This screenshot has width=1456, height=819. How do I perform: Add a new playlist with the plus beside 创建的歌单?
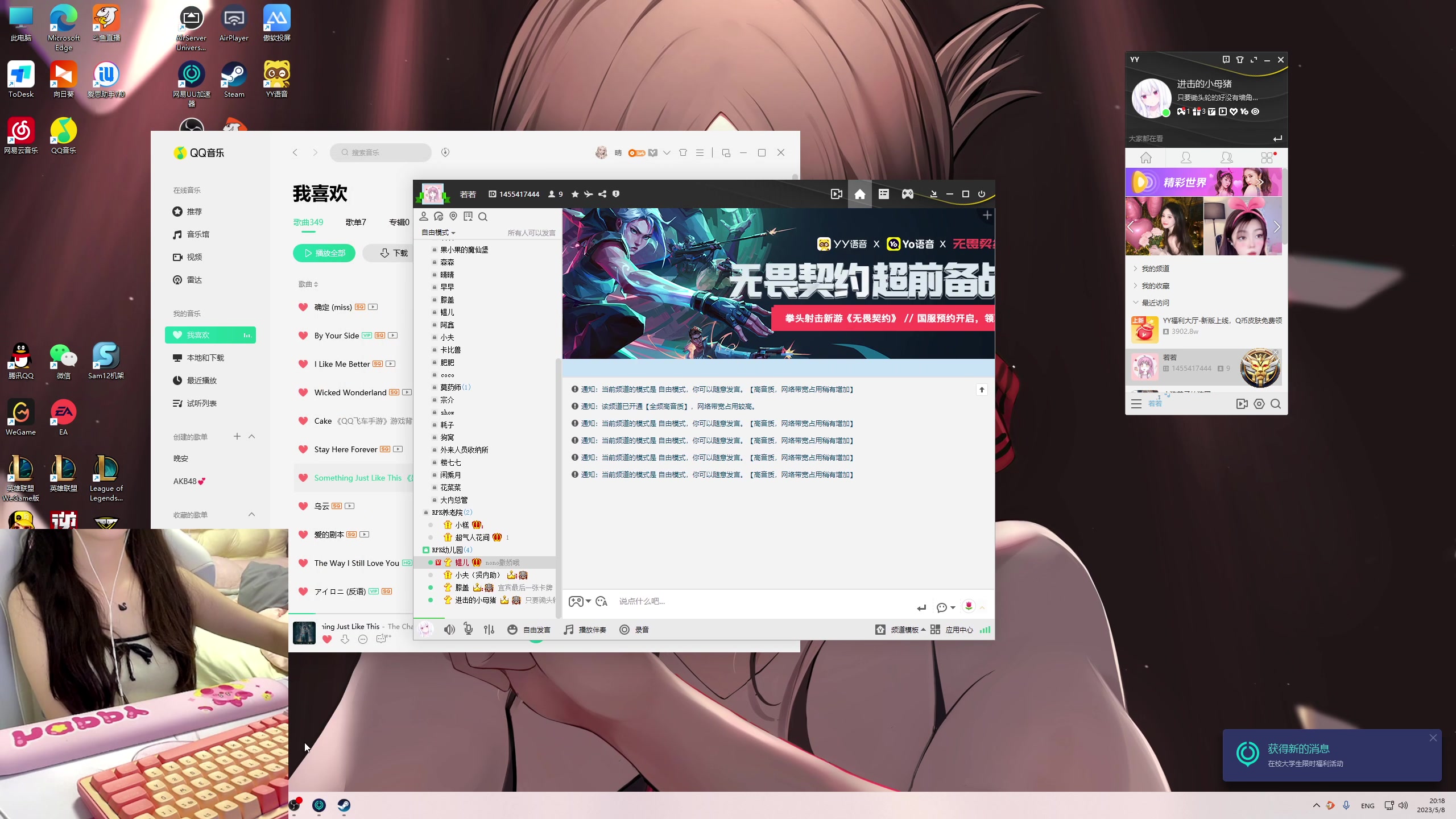[237, 436]
